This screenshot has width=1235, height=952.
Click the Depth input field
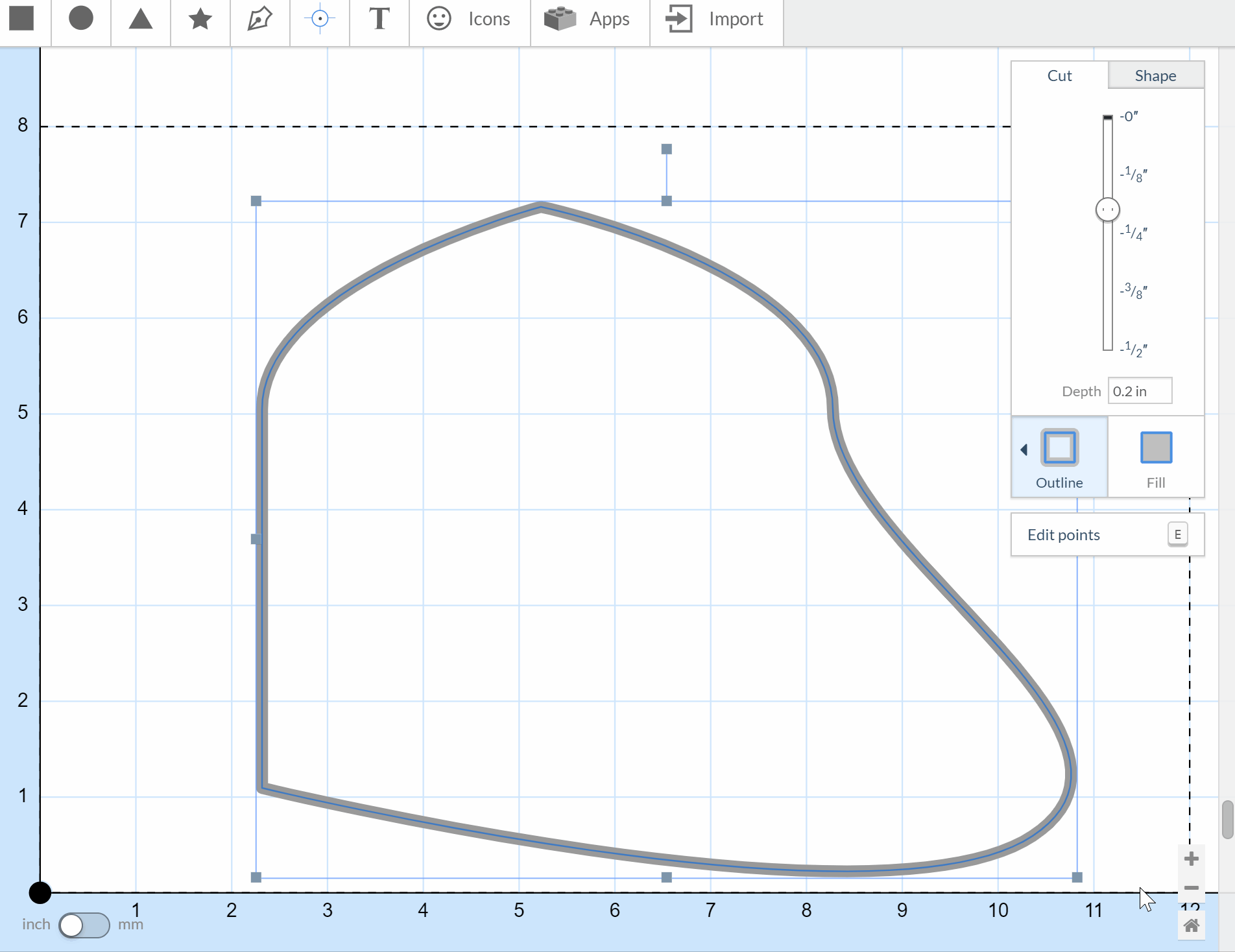point(1139,391)
